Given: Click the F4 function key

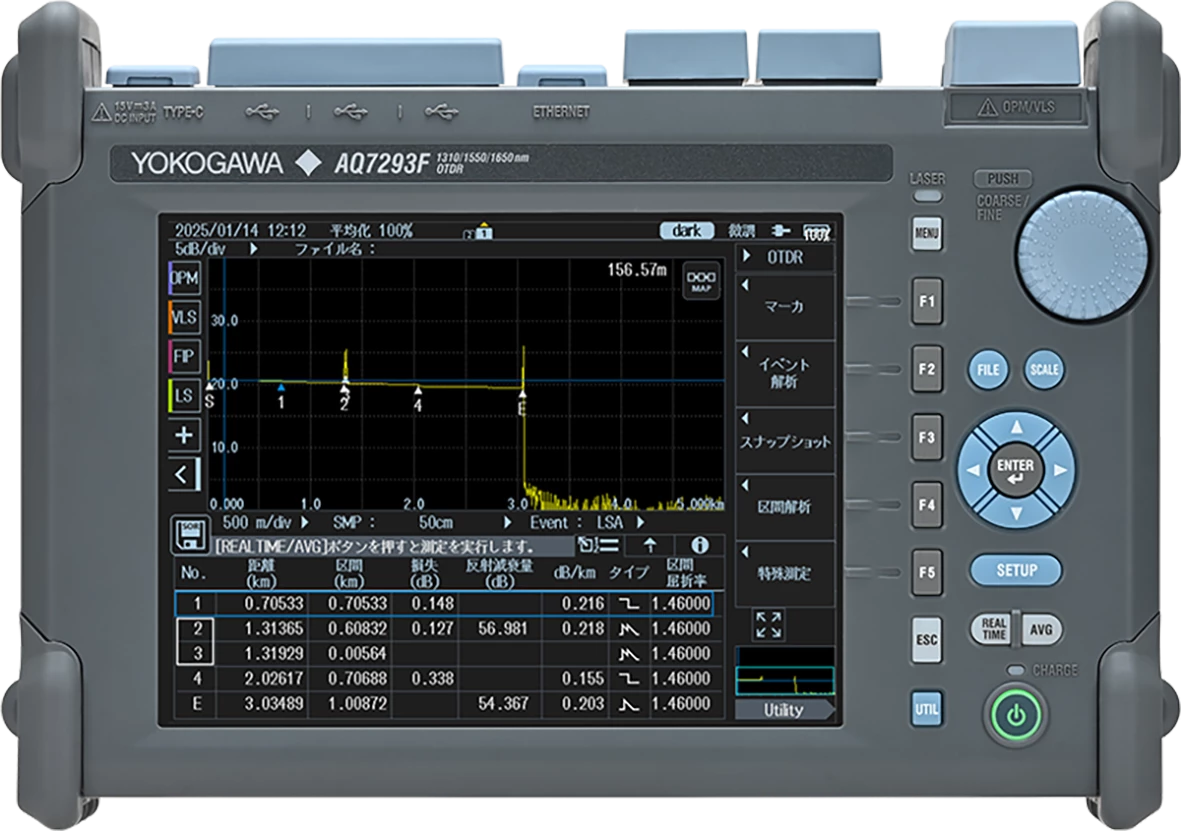Looking at the screenshot, I should pos(926,505).
